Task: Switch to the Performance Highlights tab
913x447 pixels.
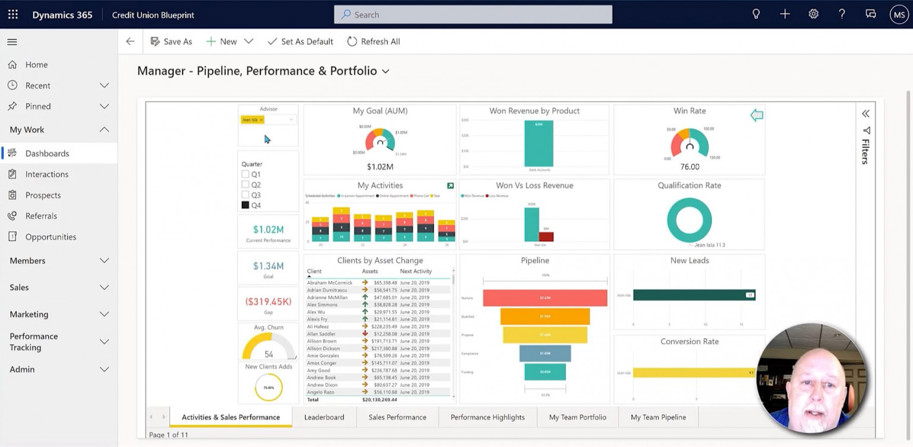Action: pos(487,417)
